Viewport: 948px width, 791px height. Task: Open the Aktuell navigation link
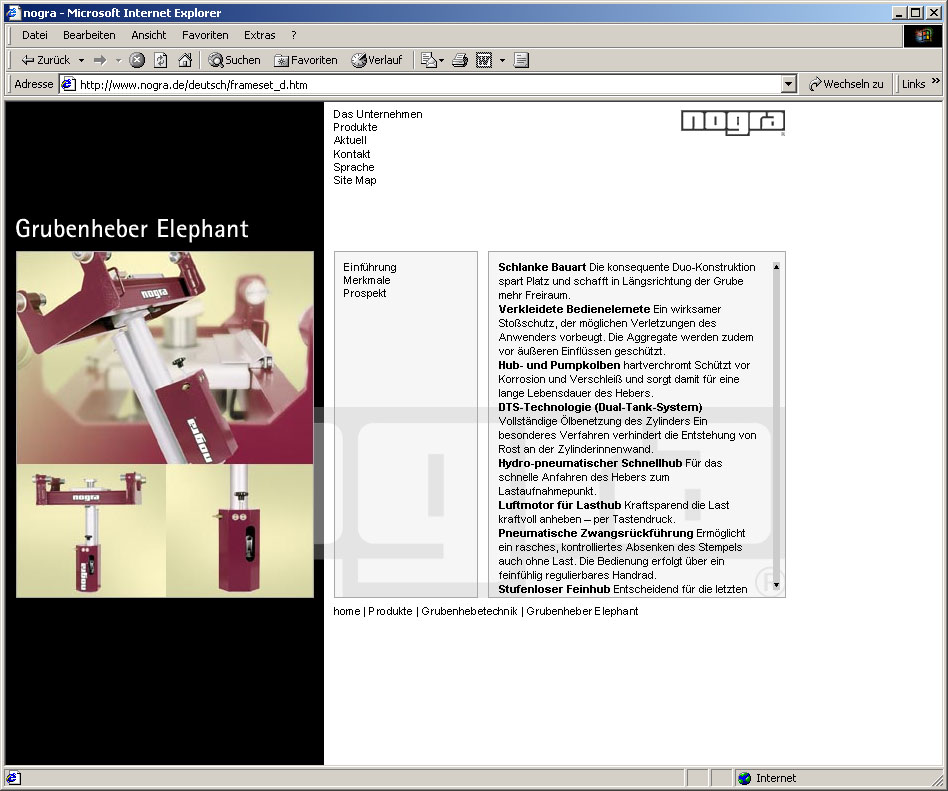click(x=349, y=140)
